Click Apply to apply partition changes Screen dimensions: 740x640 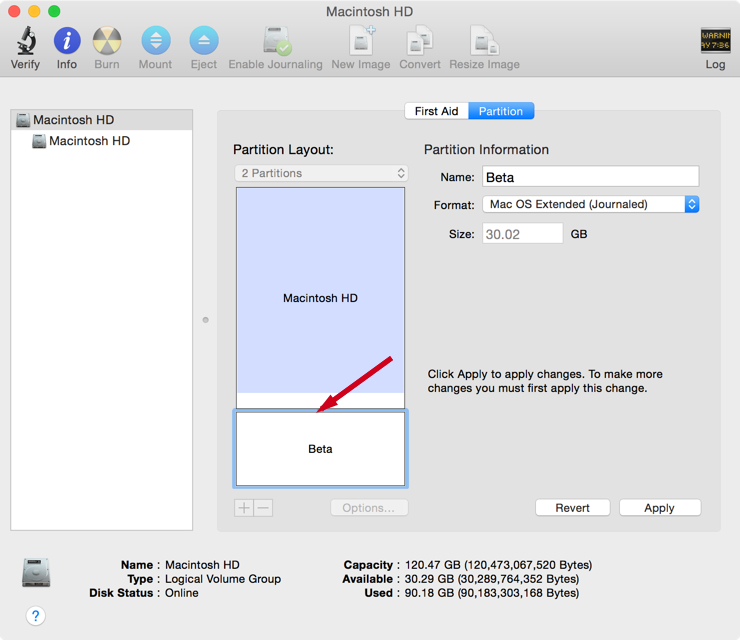660,508
